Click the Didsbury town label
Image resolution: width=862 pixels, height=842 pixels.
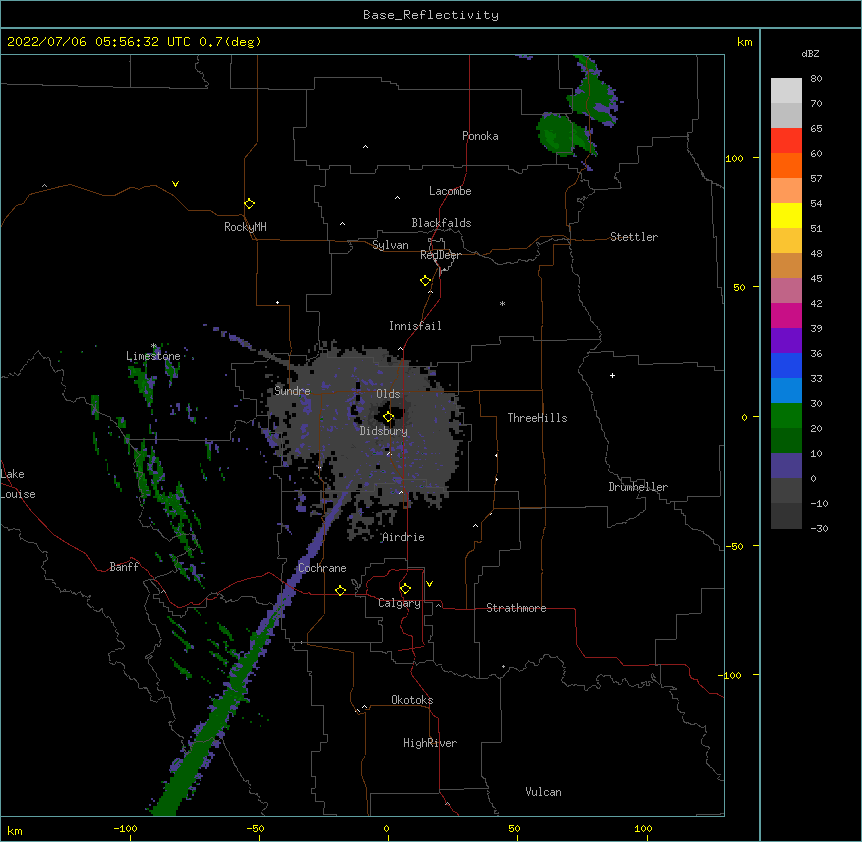coord(384,431)
